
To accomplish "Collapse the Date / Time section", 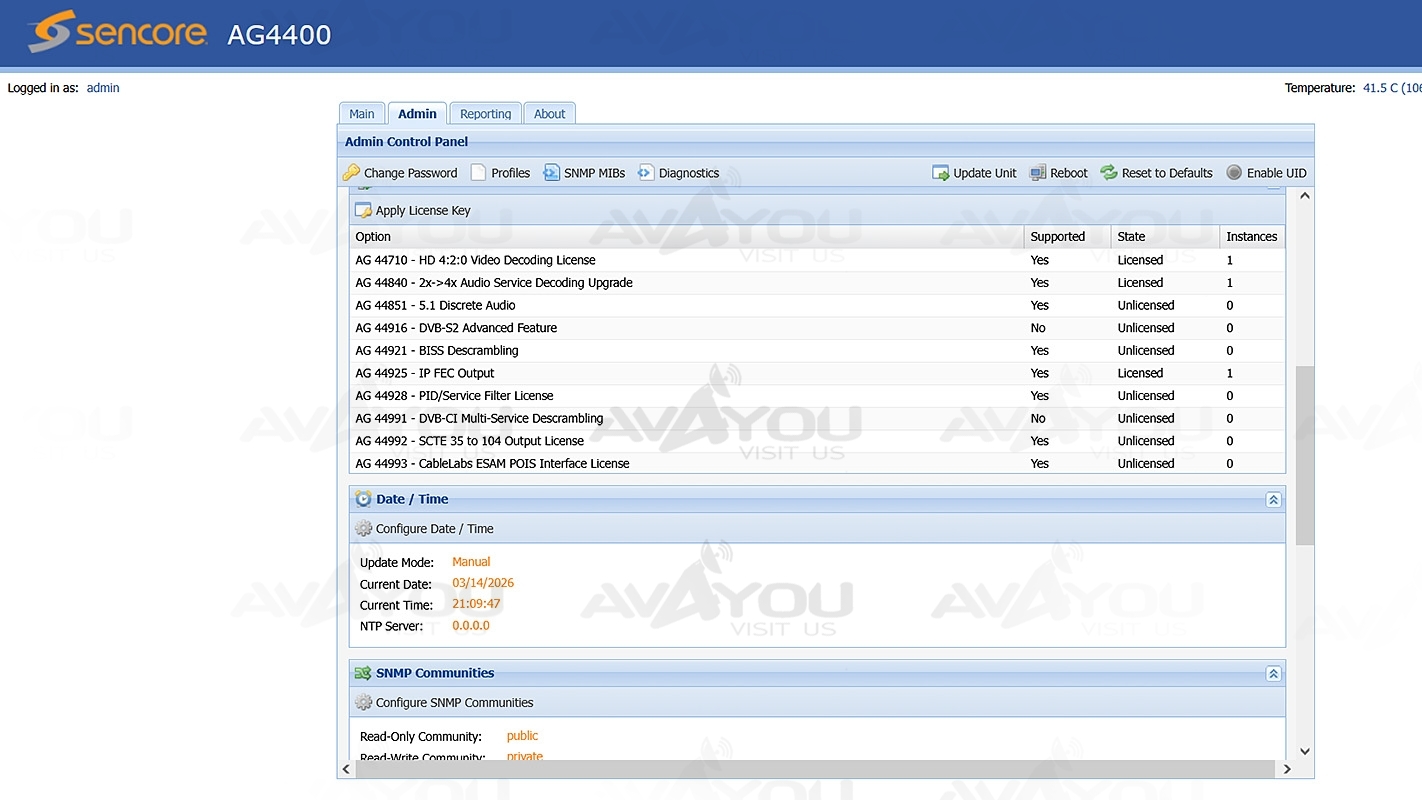I will [1273, 500].
